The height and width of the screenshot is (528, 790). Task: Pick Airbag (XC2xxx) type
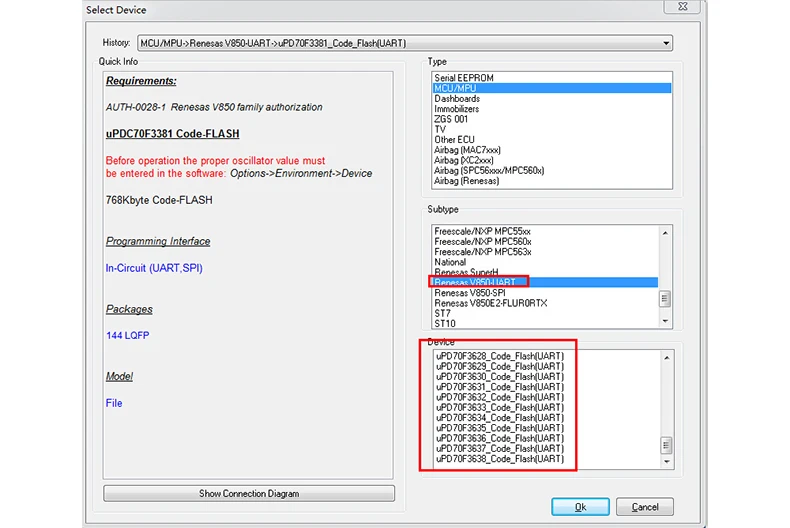point(552,160)
